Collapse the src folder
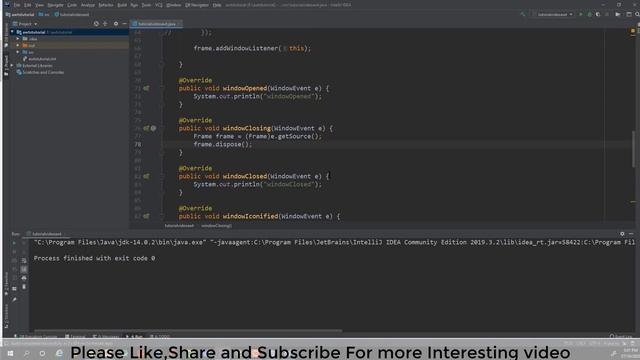 click(18, 52)
